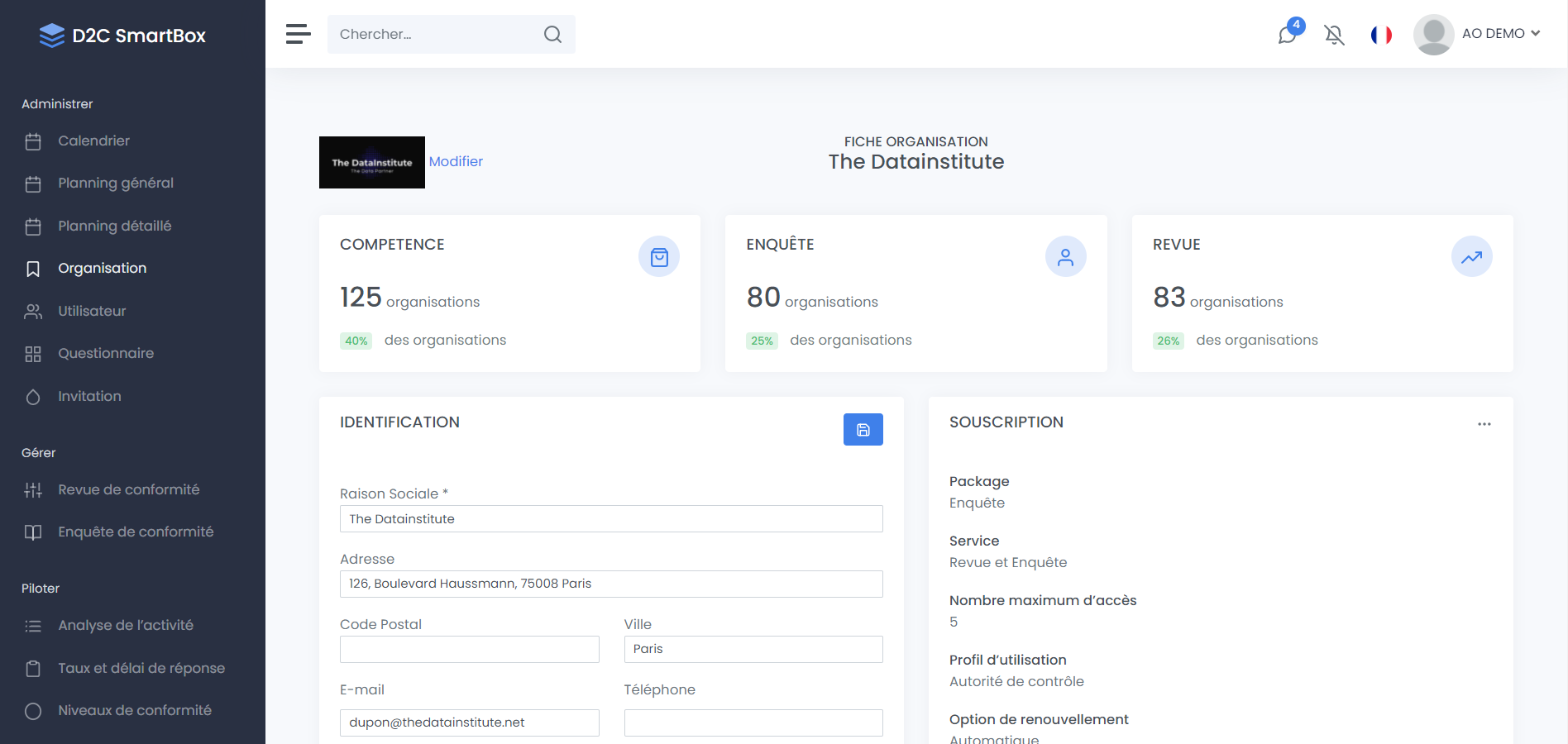1568x744 pixels.
Task: Open the chat messages icon with badge
Action: coord(1288,34)
